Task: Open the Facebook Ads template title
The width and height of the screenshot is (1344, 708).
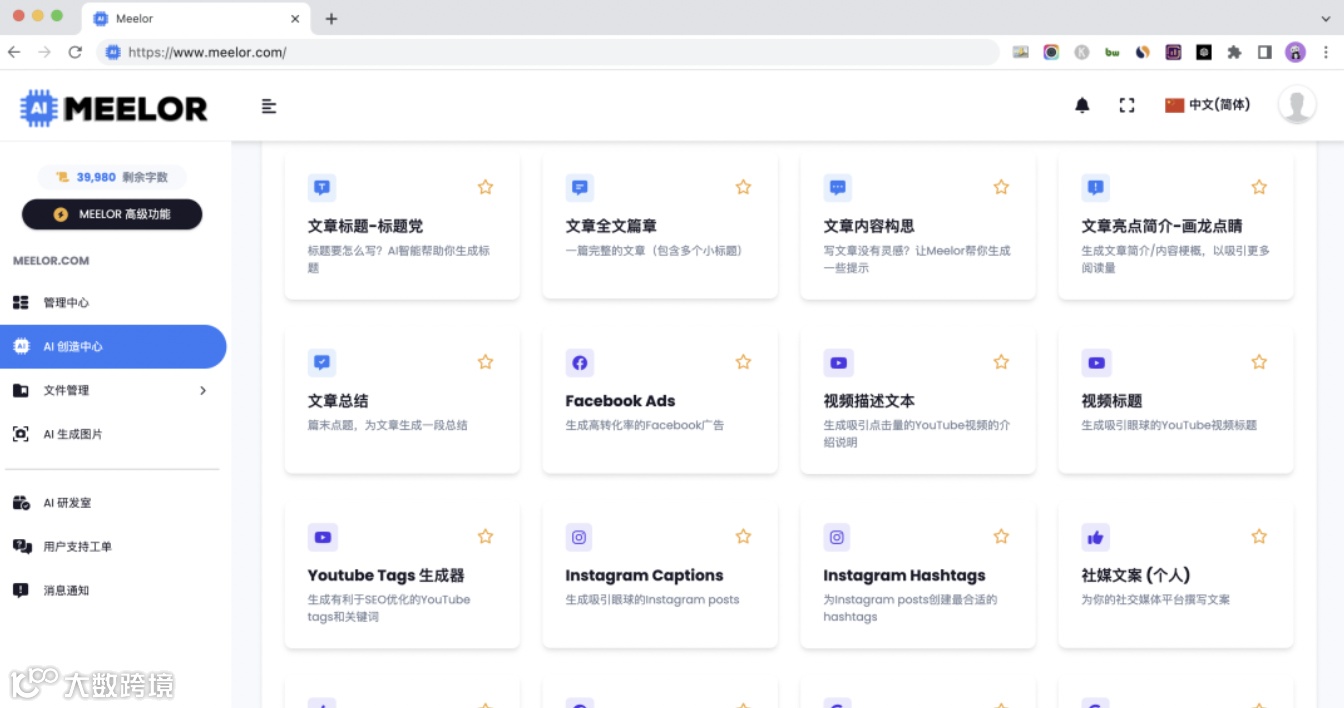Action: [620, 401]
